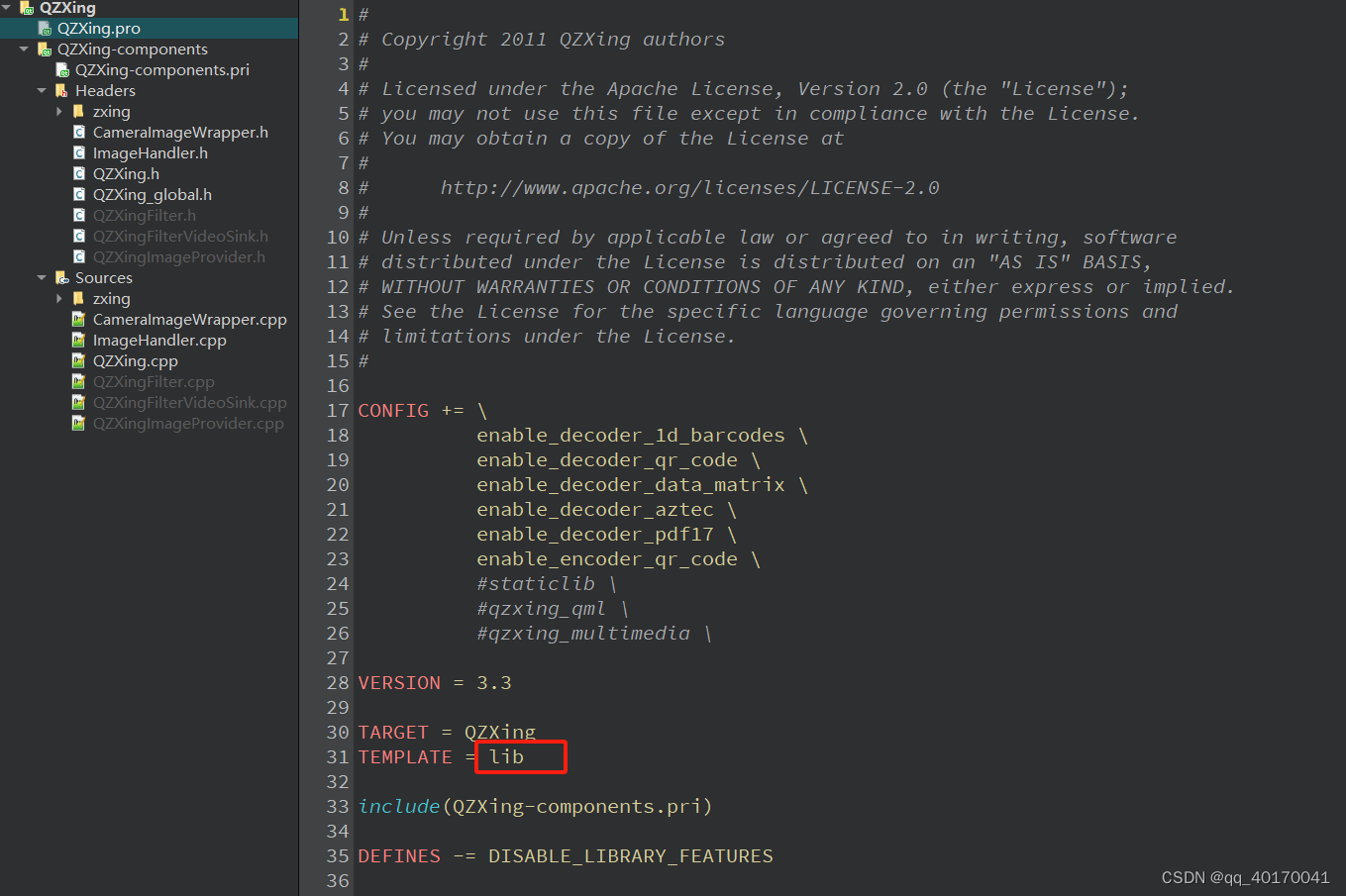Viewport: 1346px width, 896px height.
Task: Click the Headers folder icon
Action: coord(62,91)
